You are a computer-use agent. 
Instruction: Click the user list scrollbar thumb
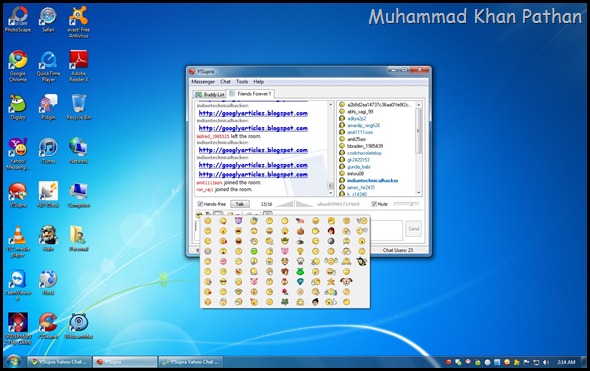(418, 131)
